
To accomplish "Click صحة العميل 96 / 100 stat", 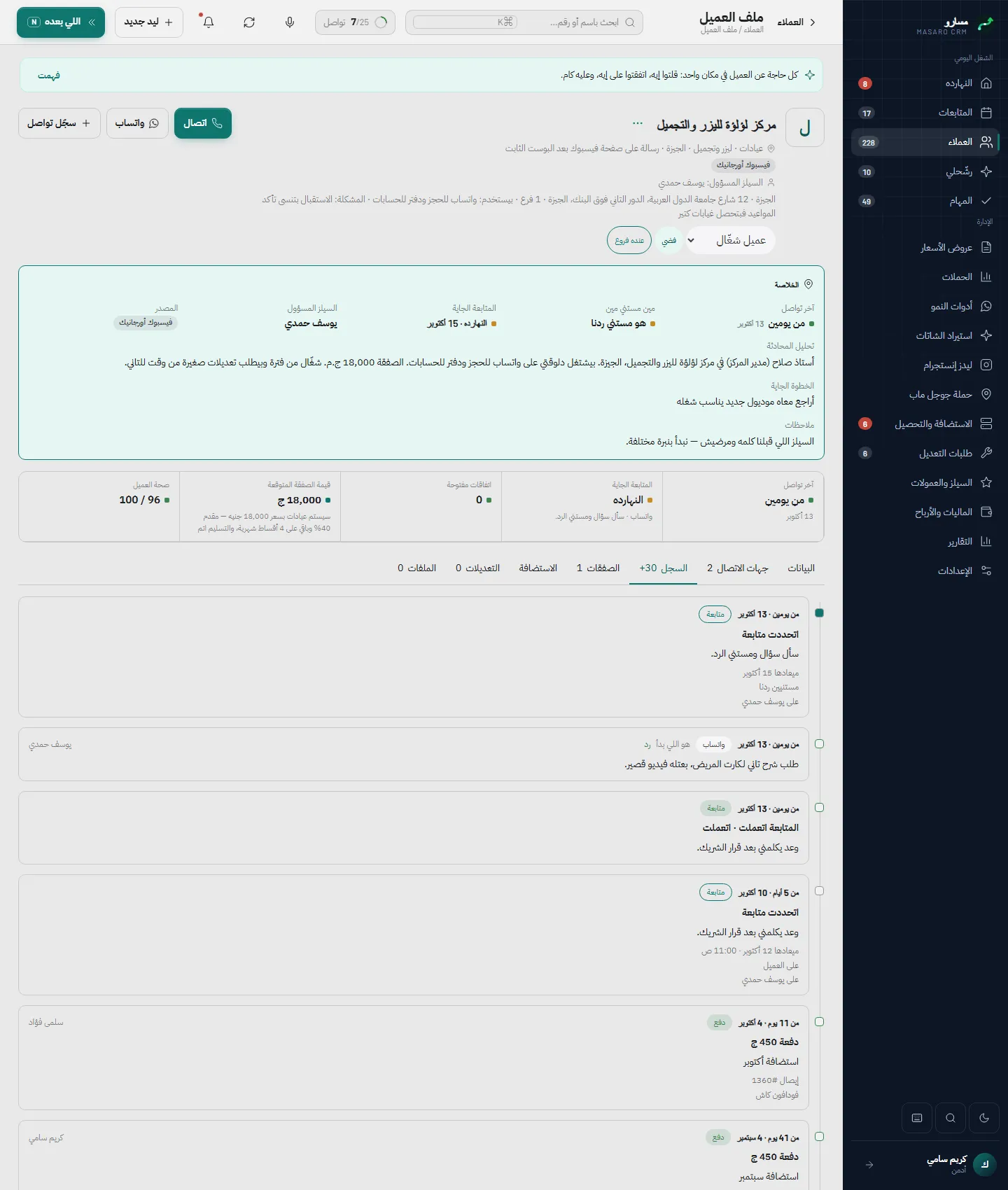I will pos(99,506).
